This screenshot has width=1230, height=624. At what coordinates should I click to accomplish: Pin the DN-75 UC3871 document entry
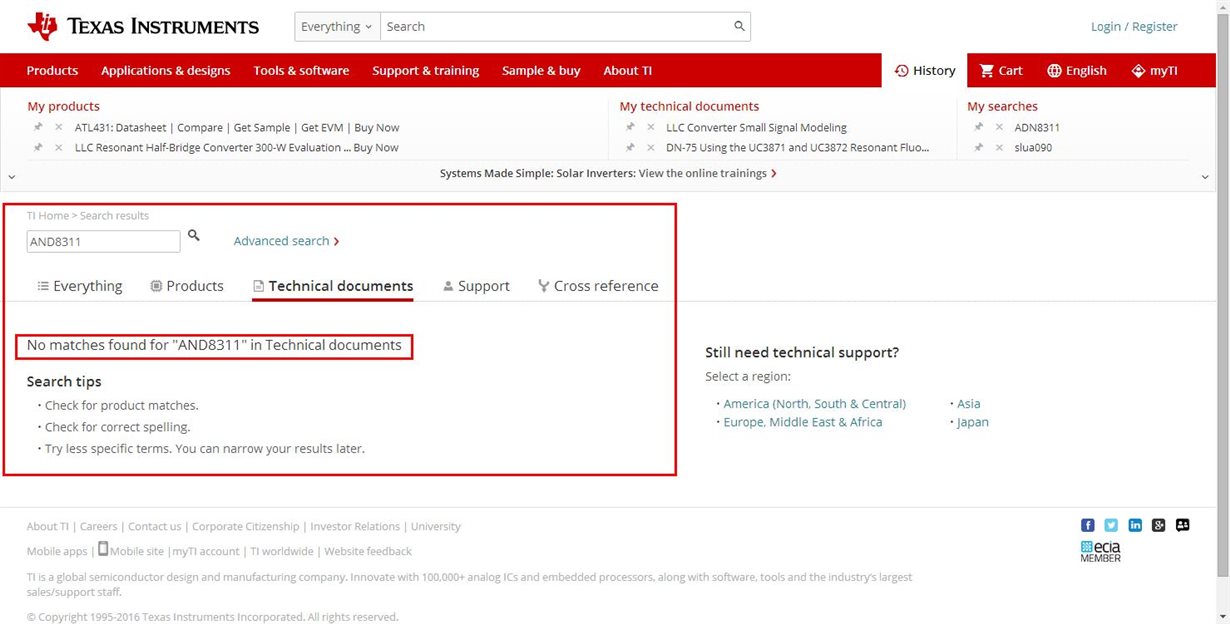(x=630, y=147)
